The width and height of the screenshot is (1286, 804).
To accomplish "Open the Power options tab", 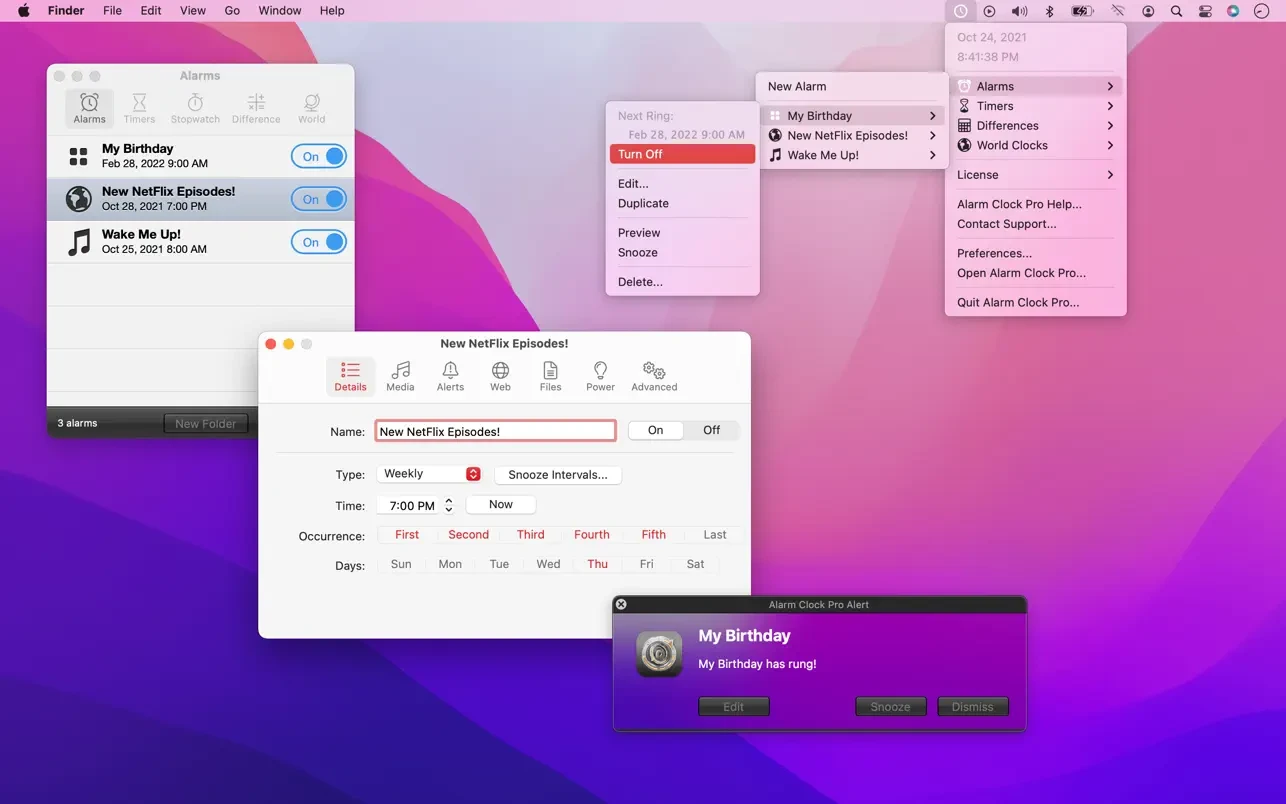I will point(600,375).
